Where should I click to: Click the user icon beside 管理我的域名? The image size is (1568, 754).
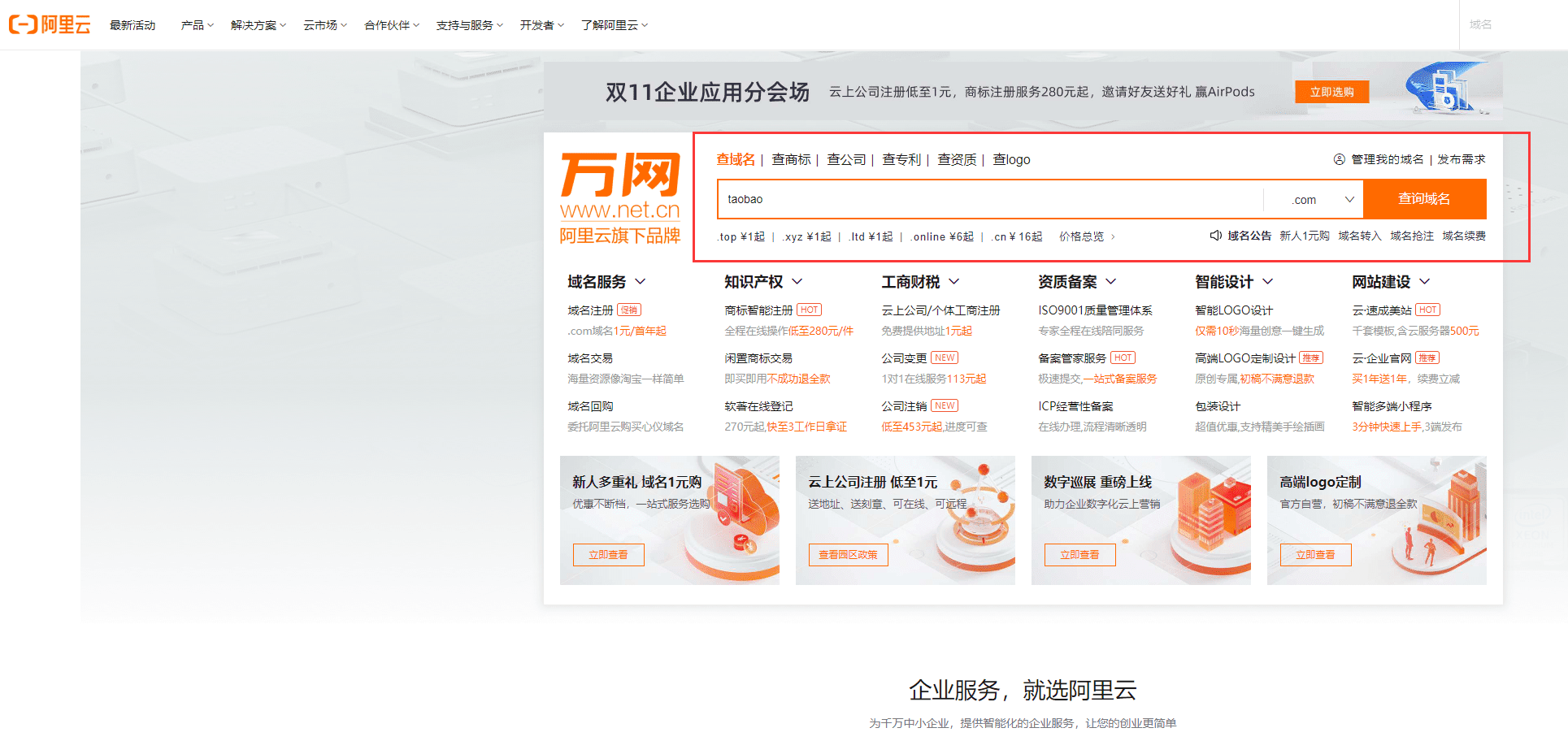[x=1339, y=159]
